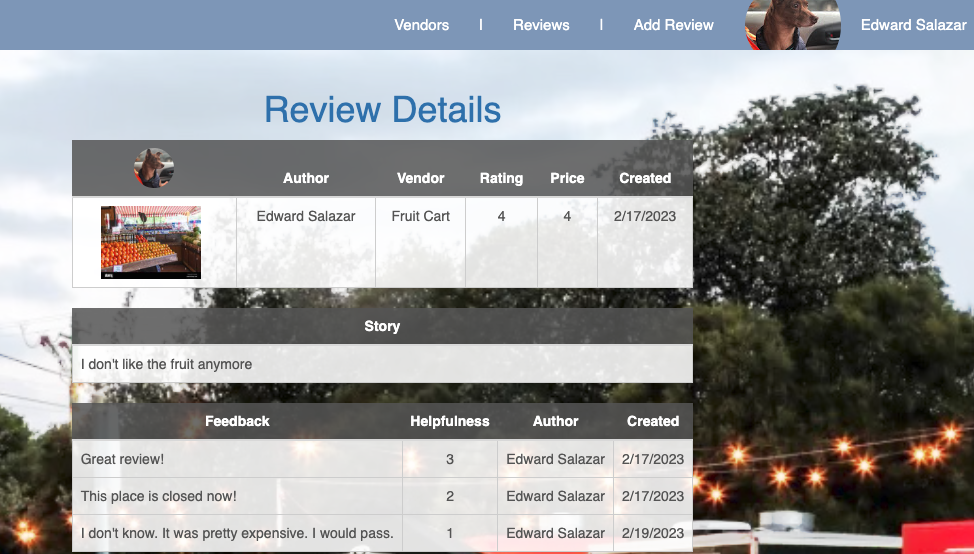The image size is (974, 554).
Task: Click helpfulness value 2 for closed feedback
Action: pyautogui.click(x=450, y=496)
